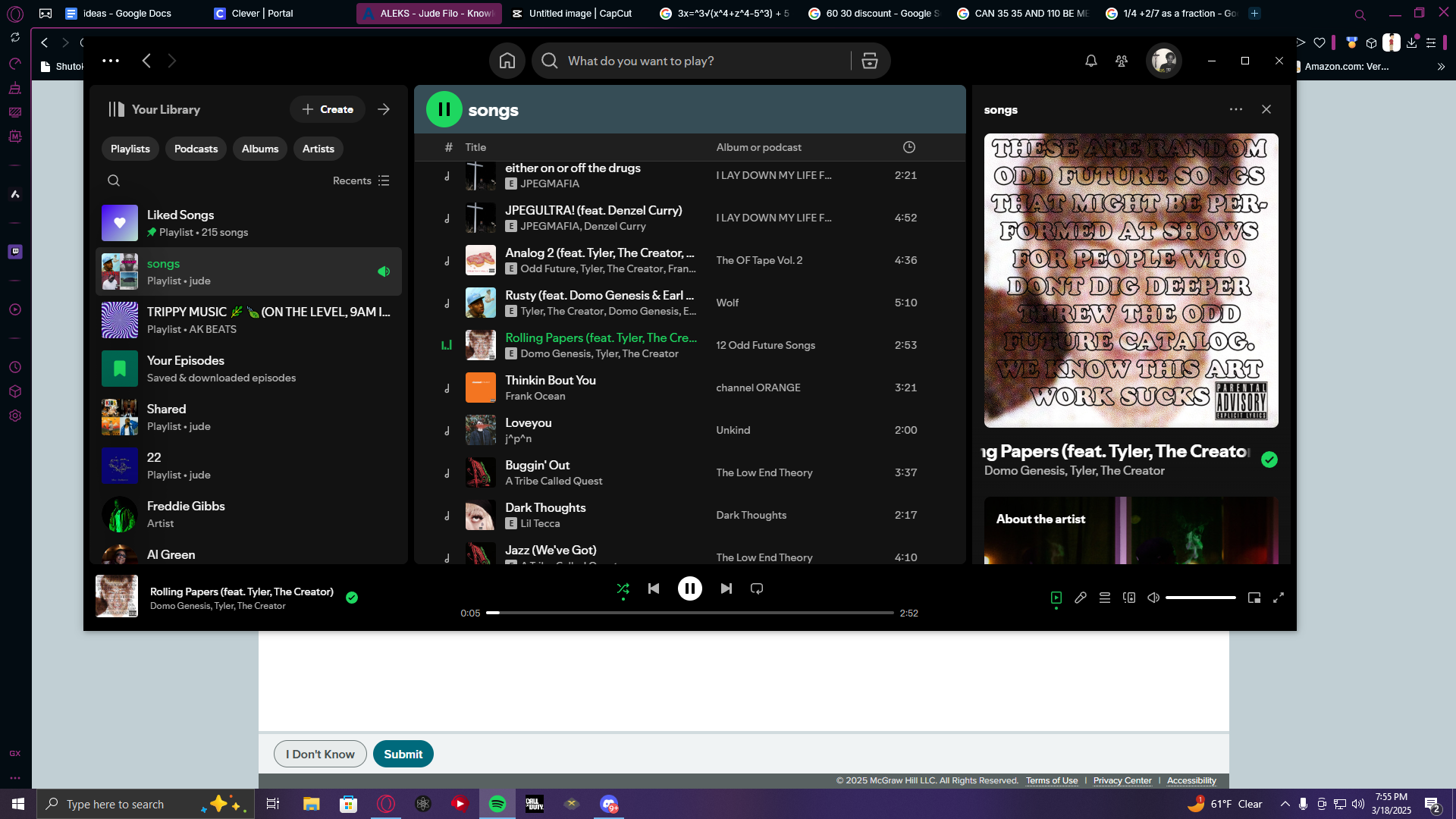The width and height of the screenshot is (1456, 819).
Task: Filter library by Playlists
Action: tap(130, 149)
